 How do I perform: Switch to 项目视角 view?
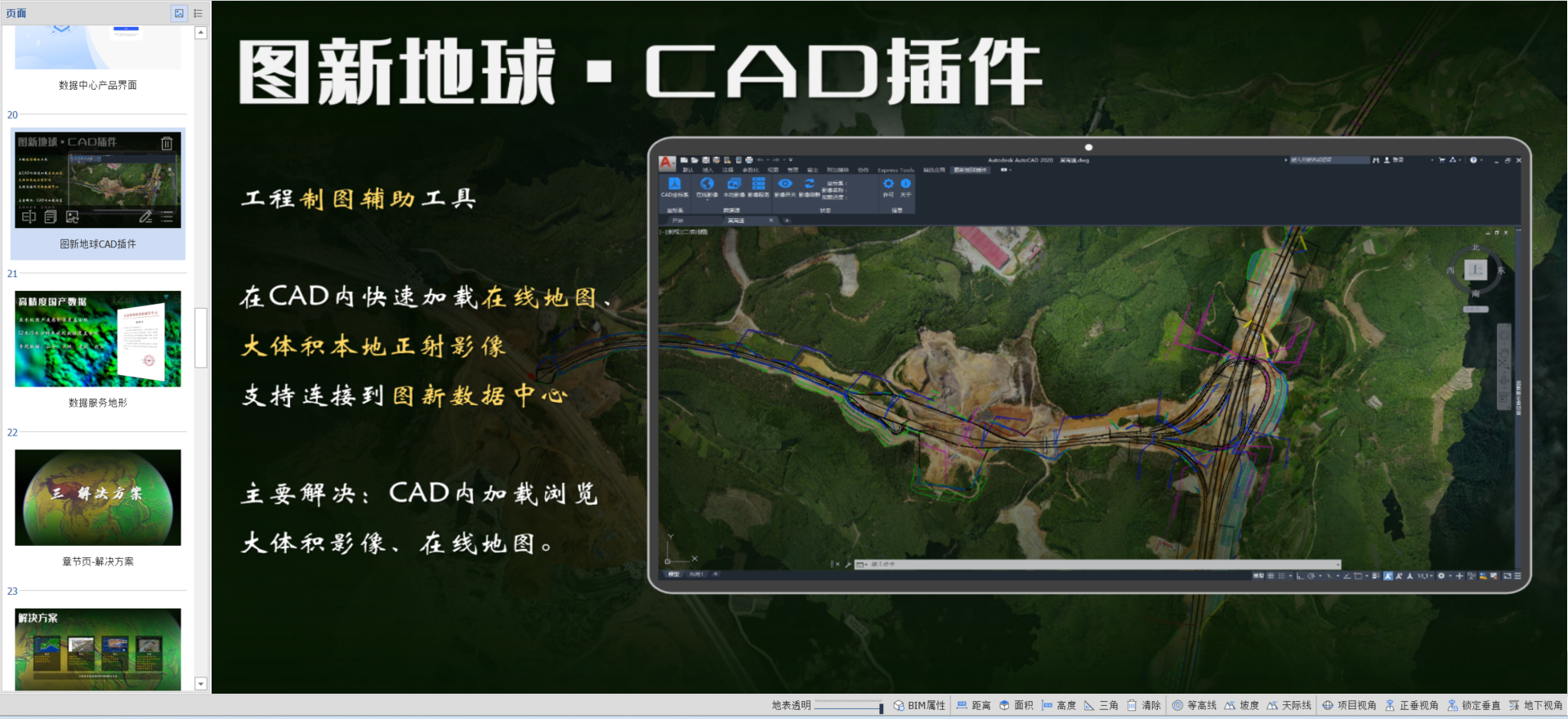(x=1350, y=705)
